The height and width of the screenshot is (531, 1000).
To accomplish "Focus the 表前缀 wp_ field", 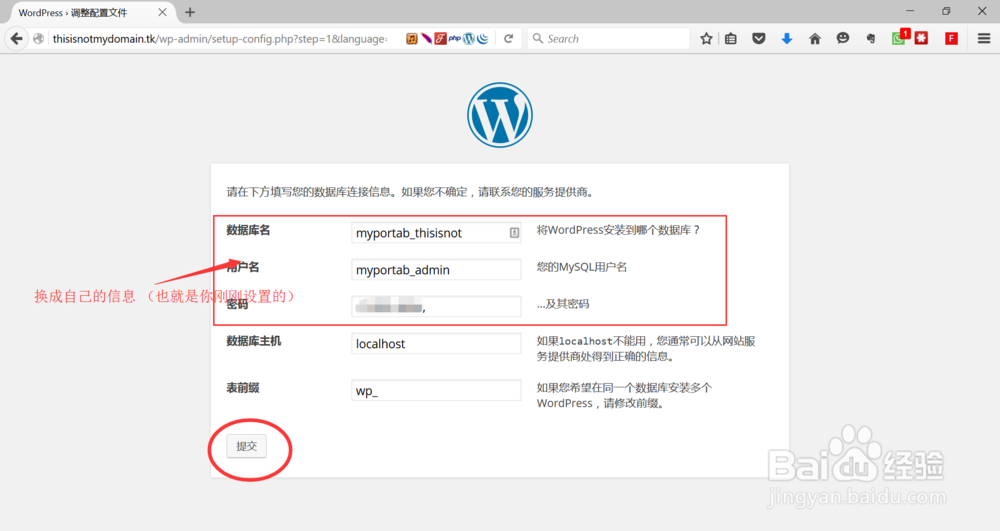I will (436, 391).
